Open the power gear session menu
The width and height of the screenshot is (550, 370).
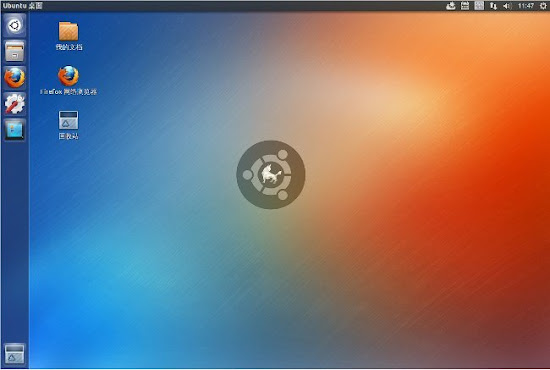[543, 6]
